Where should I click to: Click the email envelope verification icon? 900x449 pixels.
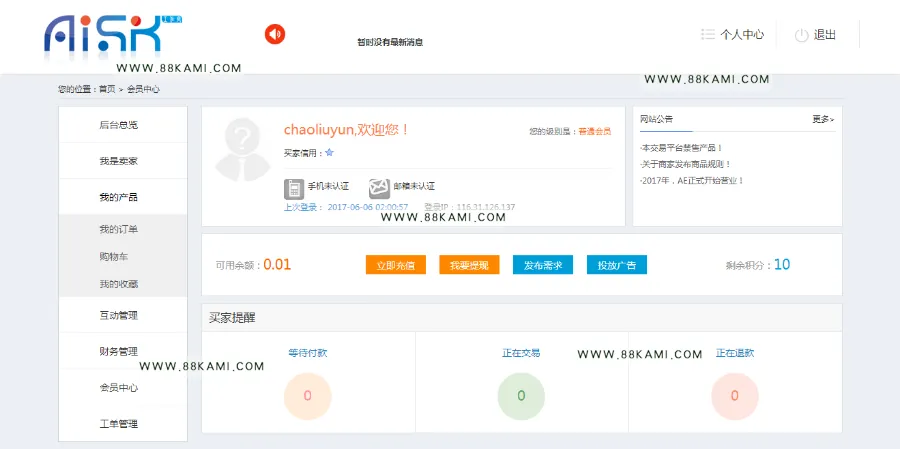click(x=379, y=188)
